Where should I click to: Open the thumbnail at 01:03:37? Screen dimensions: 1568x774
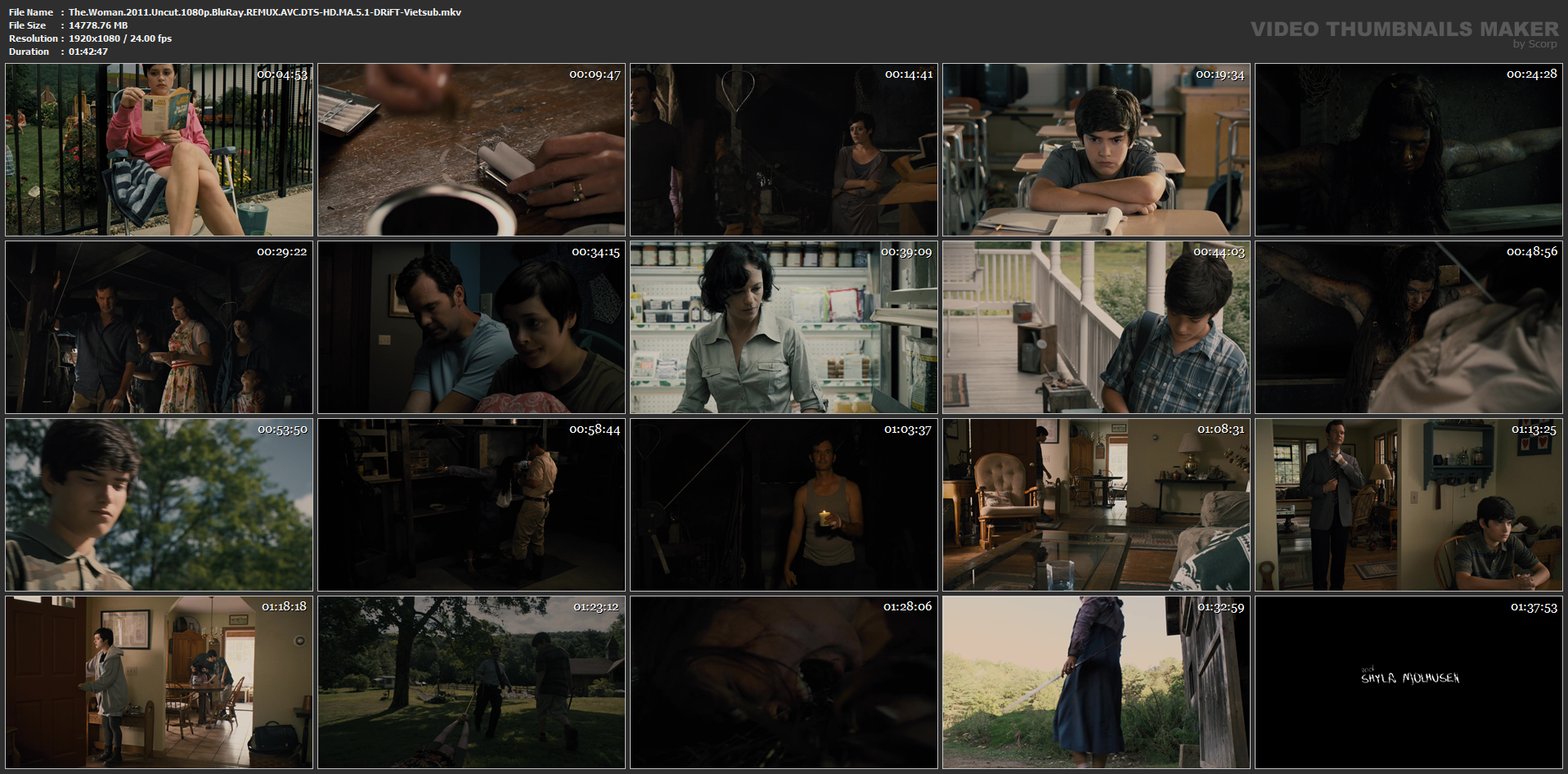[784, 505]
